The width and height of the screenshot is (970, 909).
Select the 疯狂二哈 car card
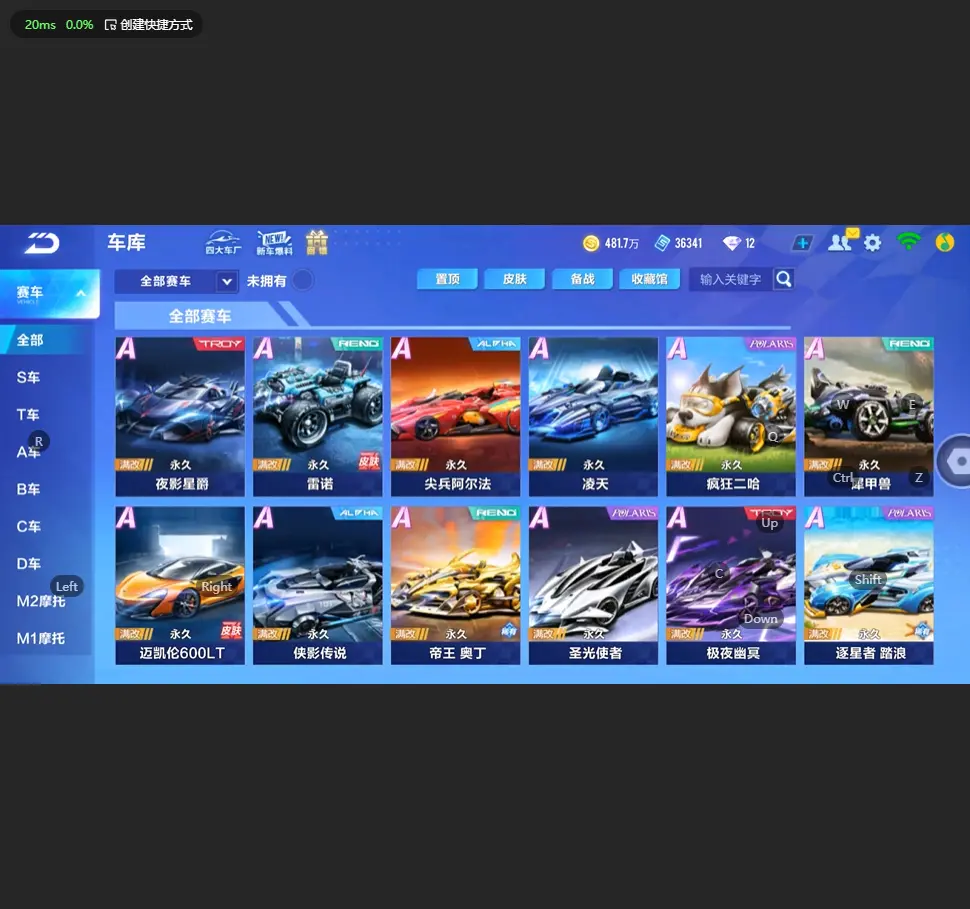(x=731, y=416)
